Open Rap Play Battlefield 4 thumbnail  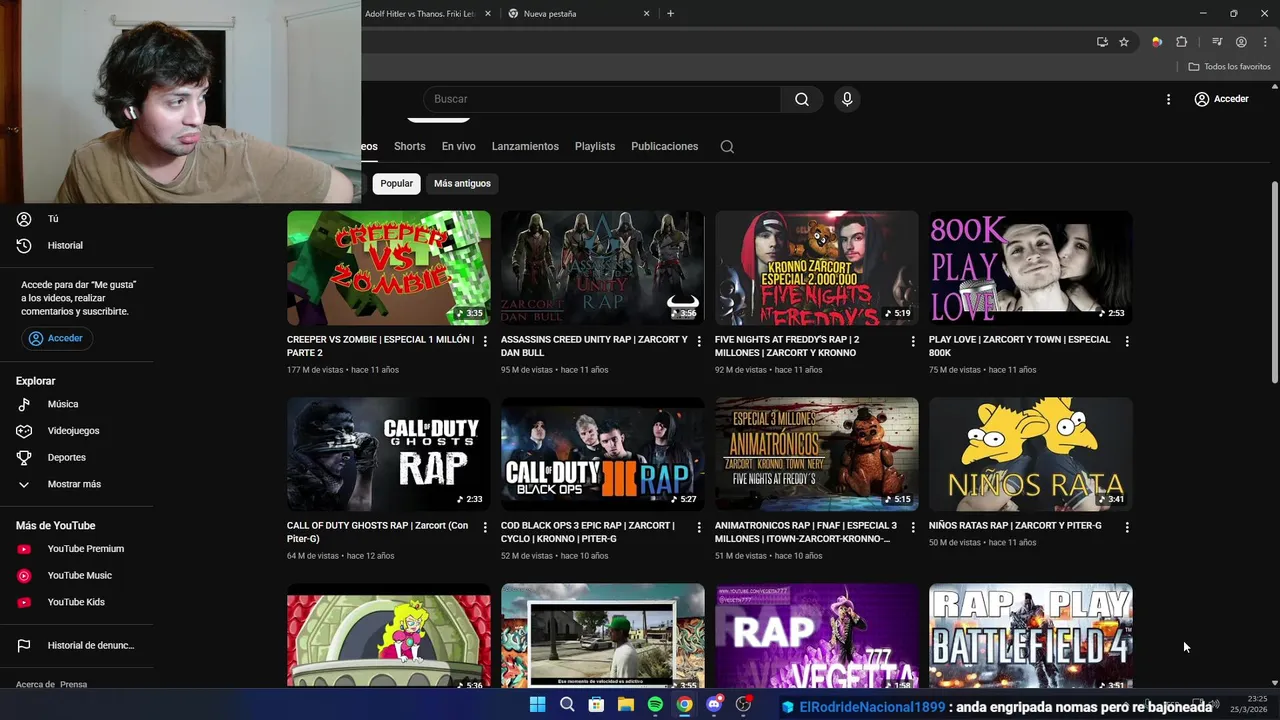coord(1031,636)
